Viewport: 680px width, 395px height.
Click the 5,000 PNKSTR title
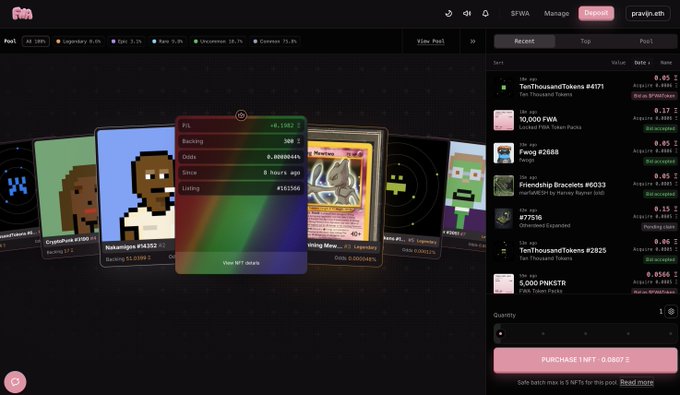click(542, 283)
